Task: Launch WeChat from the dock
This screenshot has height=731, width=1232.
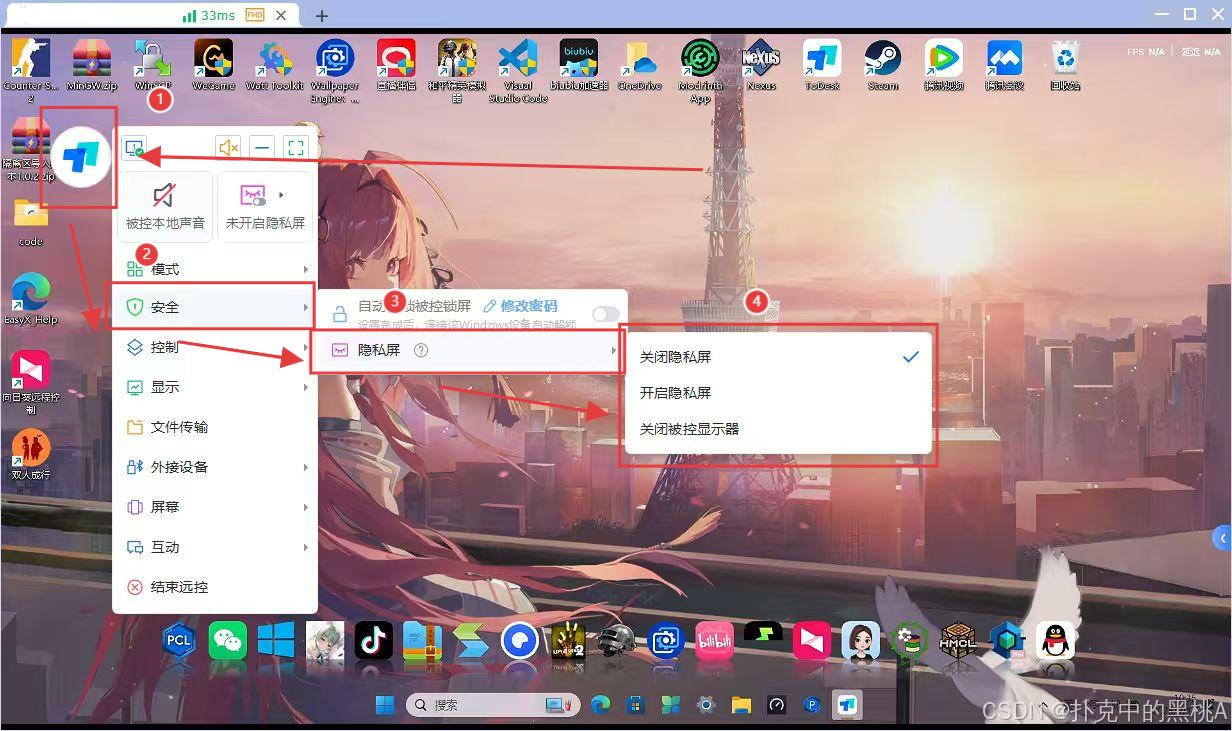Action: coord(228,640)
